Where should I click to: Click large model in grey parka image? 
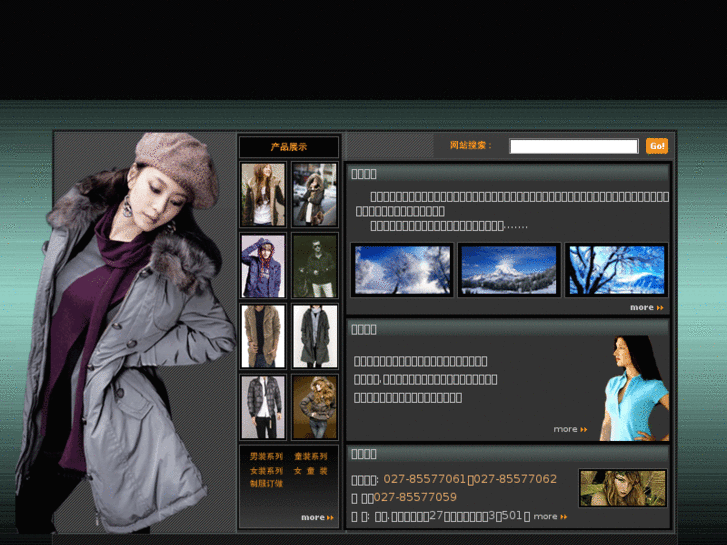125,333
